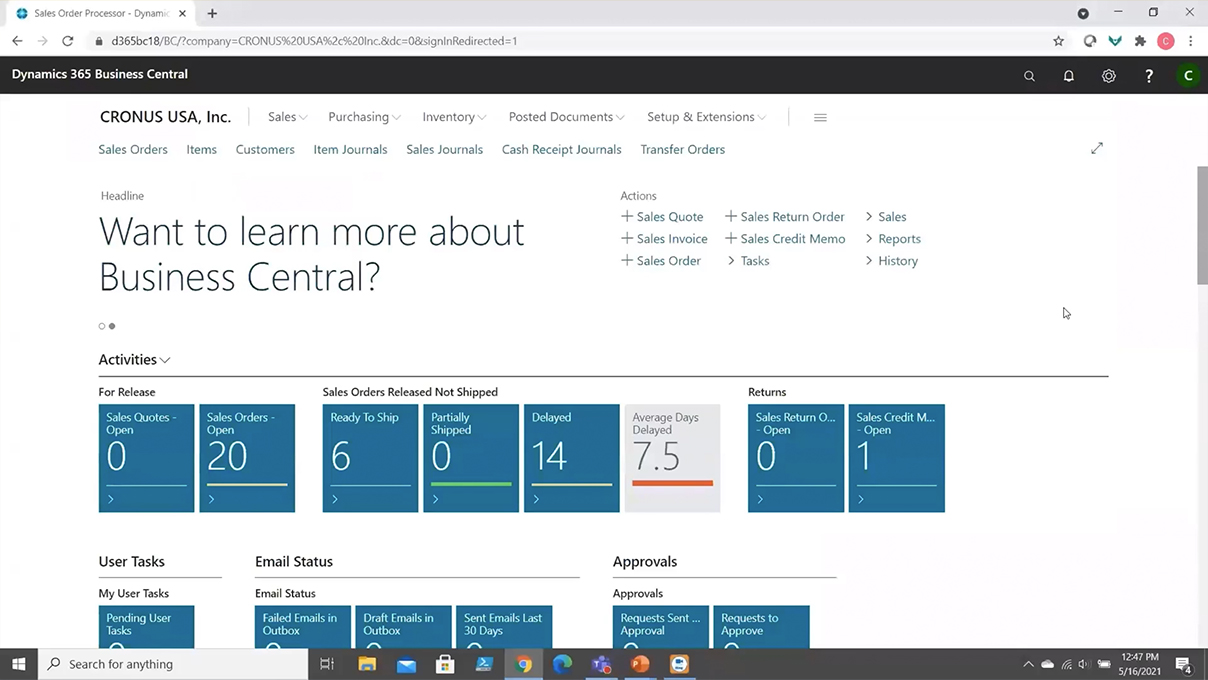Expand the Sales actions group
This screenshot has width=1208, height=680.
click(886, 217)
